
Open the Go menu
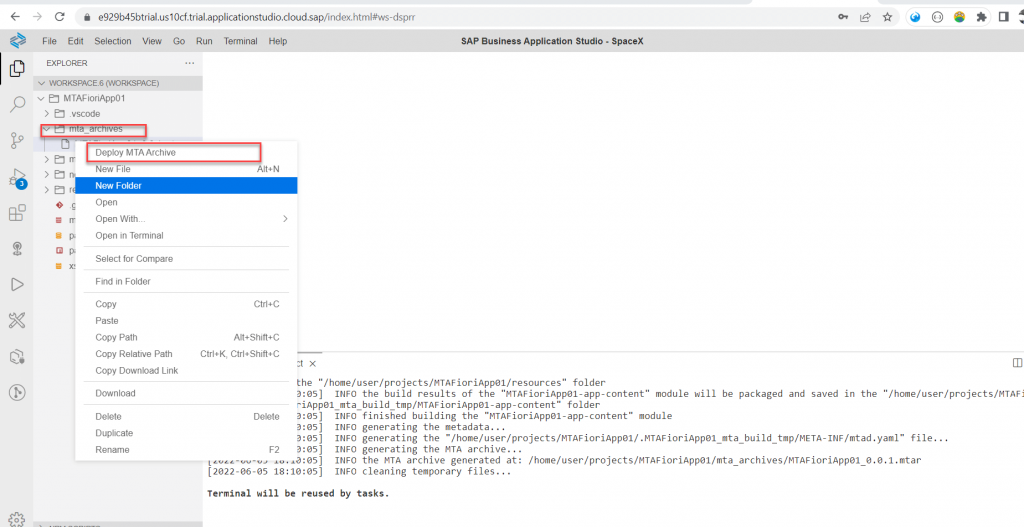pyautogui.click(x=179, y=40)
